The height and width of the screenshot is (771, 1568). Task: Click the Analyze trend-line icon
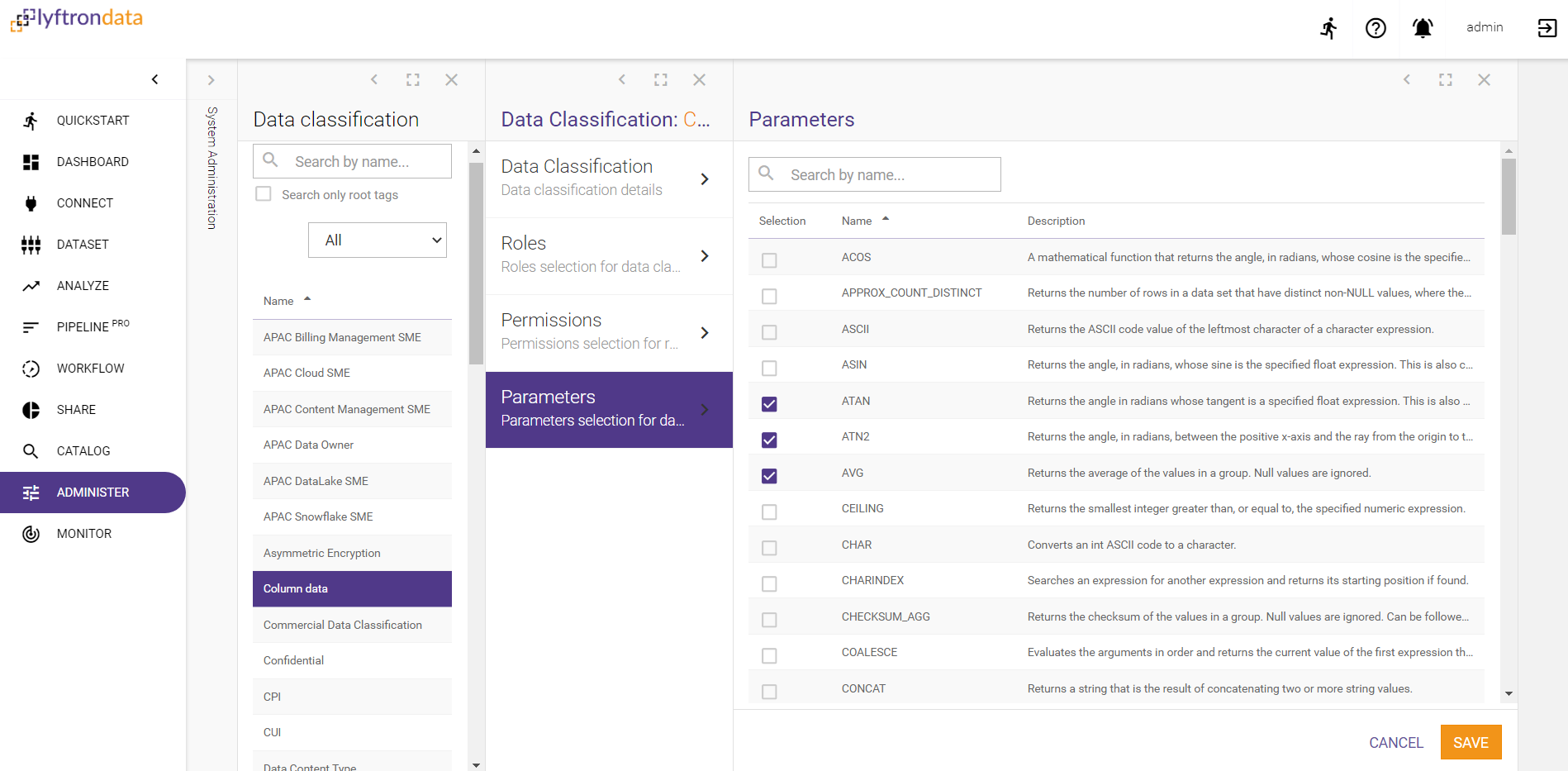(x=31, y=286)
